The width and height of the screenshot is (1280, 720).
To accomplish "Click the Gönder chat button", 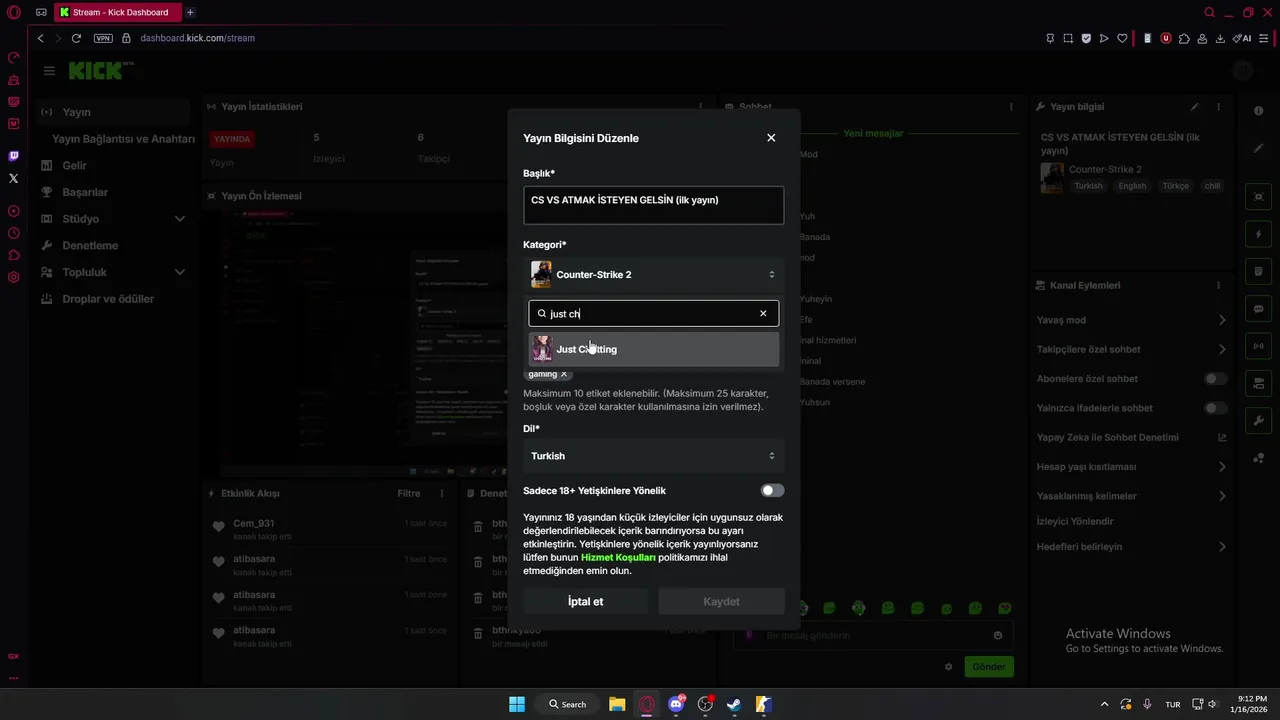I will coord(989,667).
